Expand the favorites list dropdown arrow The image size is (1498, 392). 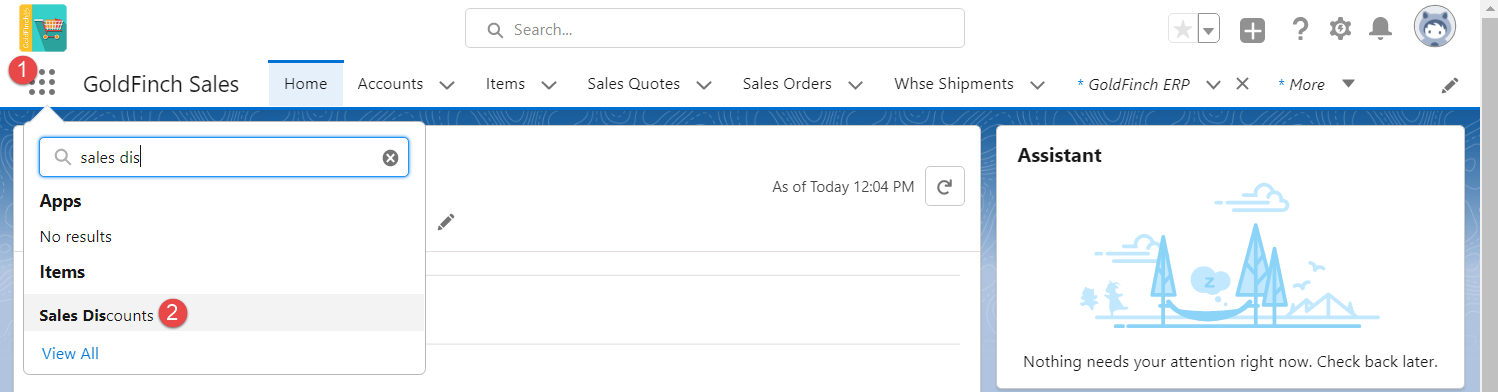[x=1209, y=30]
